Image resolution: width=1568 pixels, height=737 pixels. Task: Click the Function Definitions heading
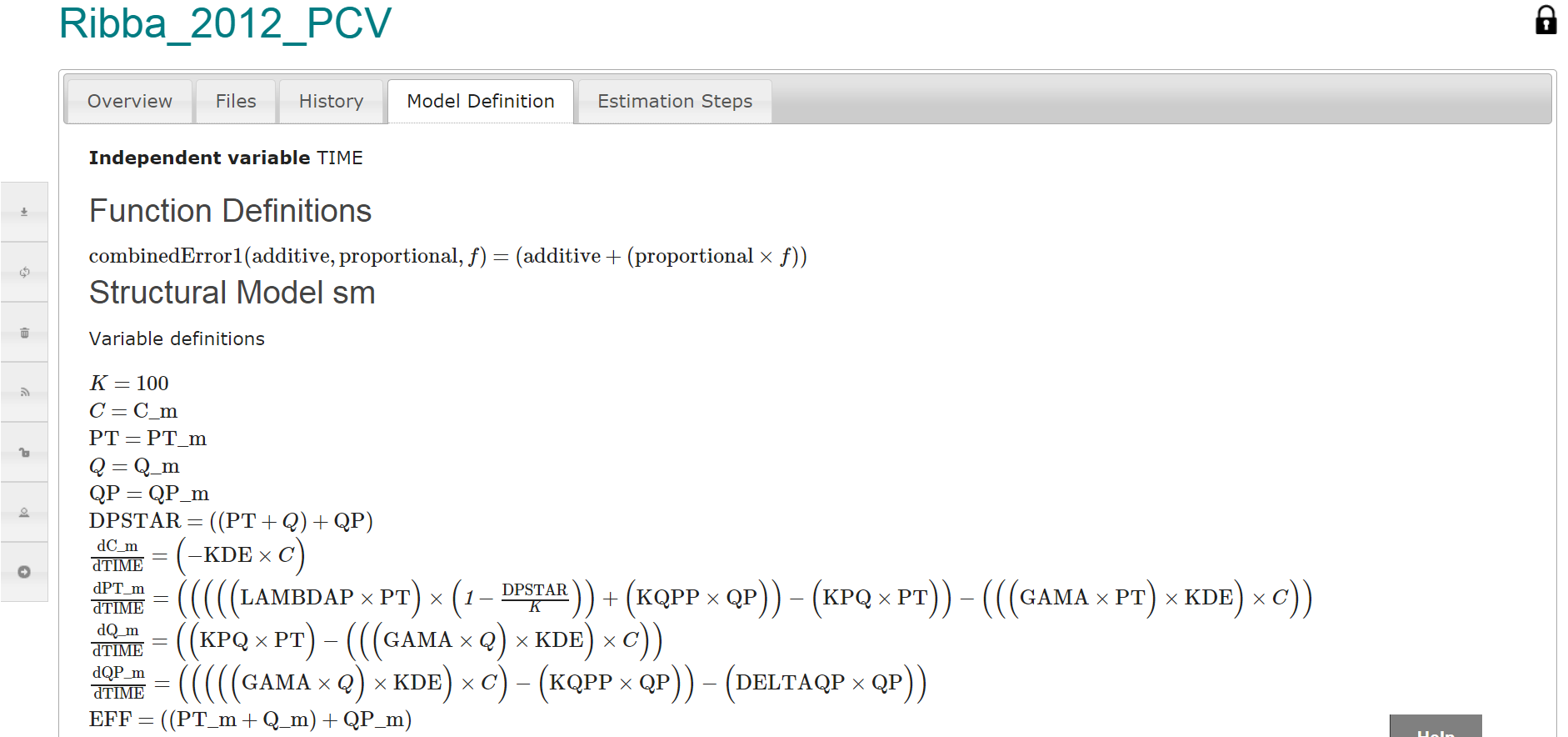[230, 211]
